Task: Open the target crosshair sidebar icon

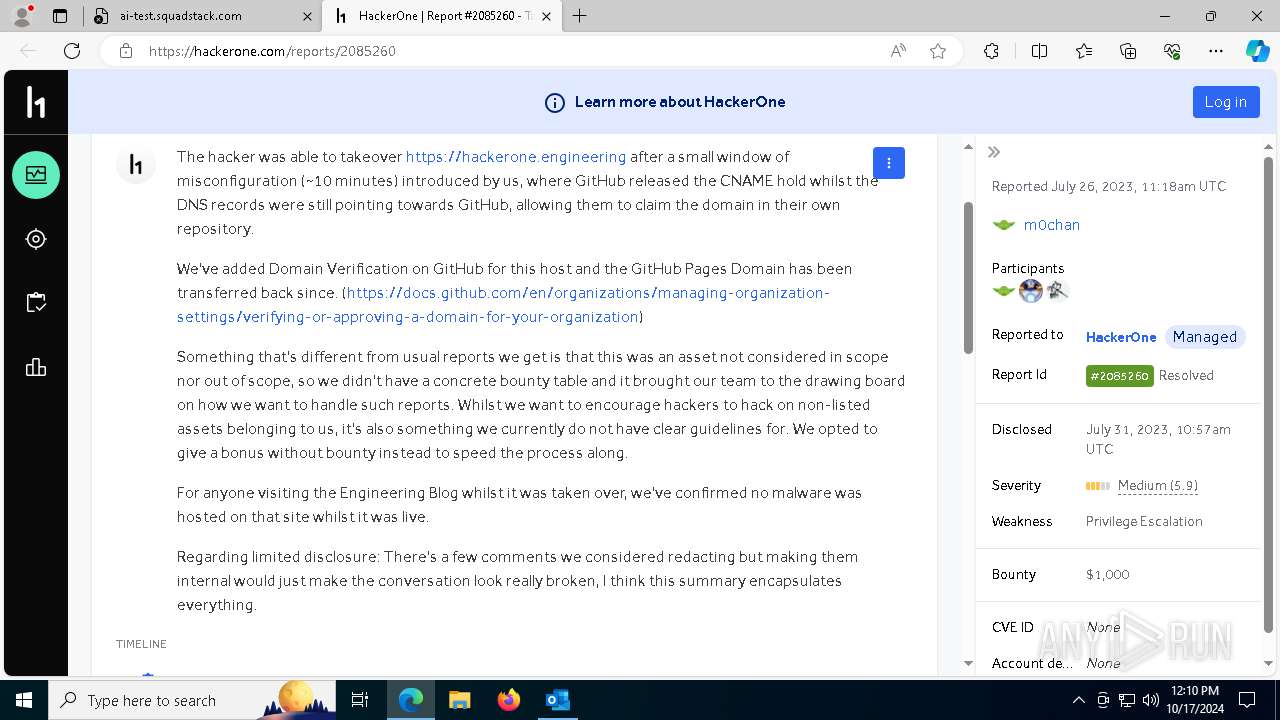Action: [36, 239]
